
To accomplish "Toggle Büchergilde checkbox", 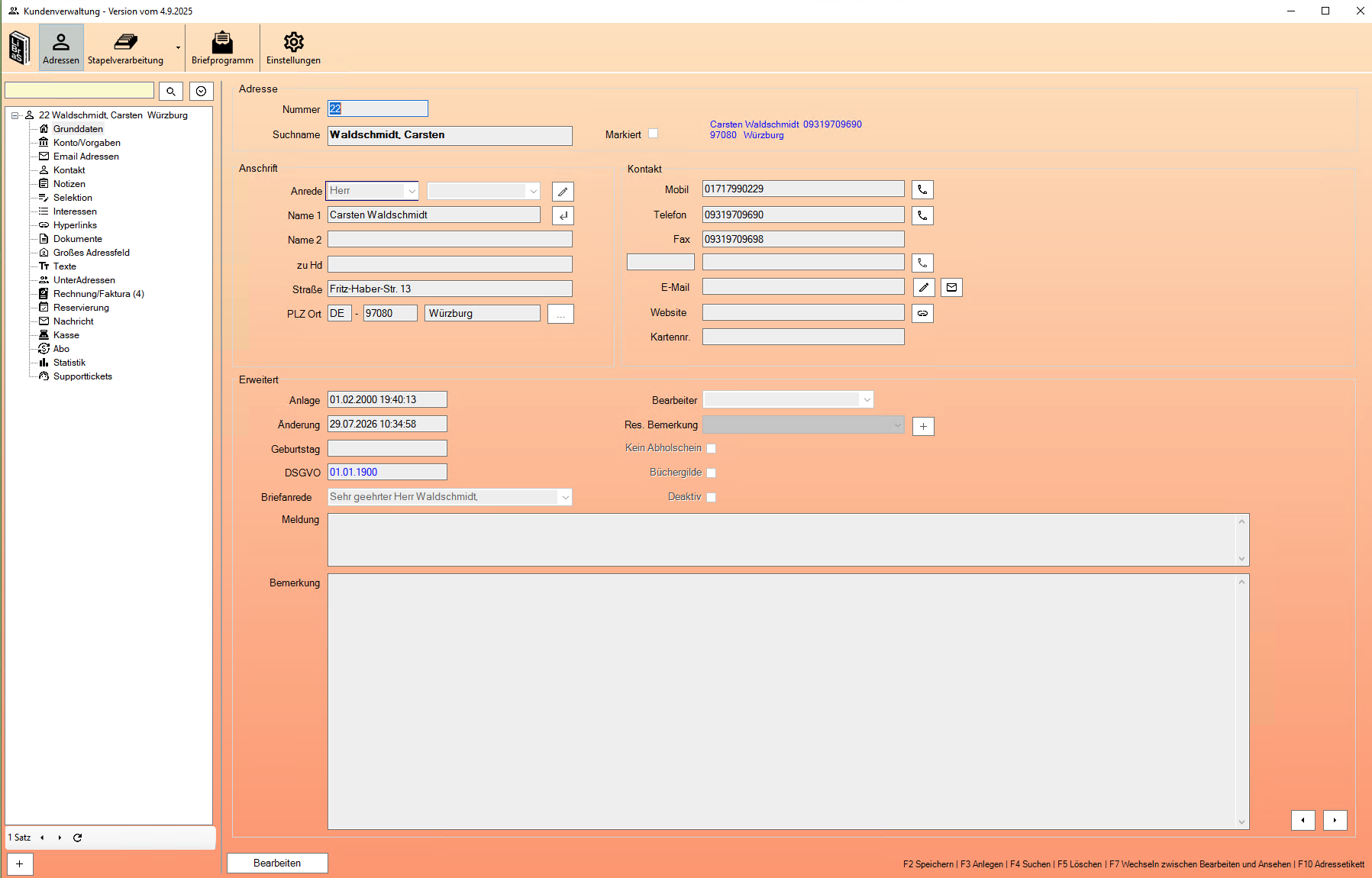I will point(711,473).
